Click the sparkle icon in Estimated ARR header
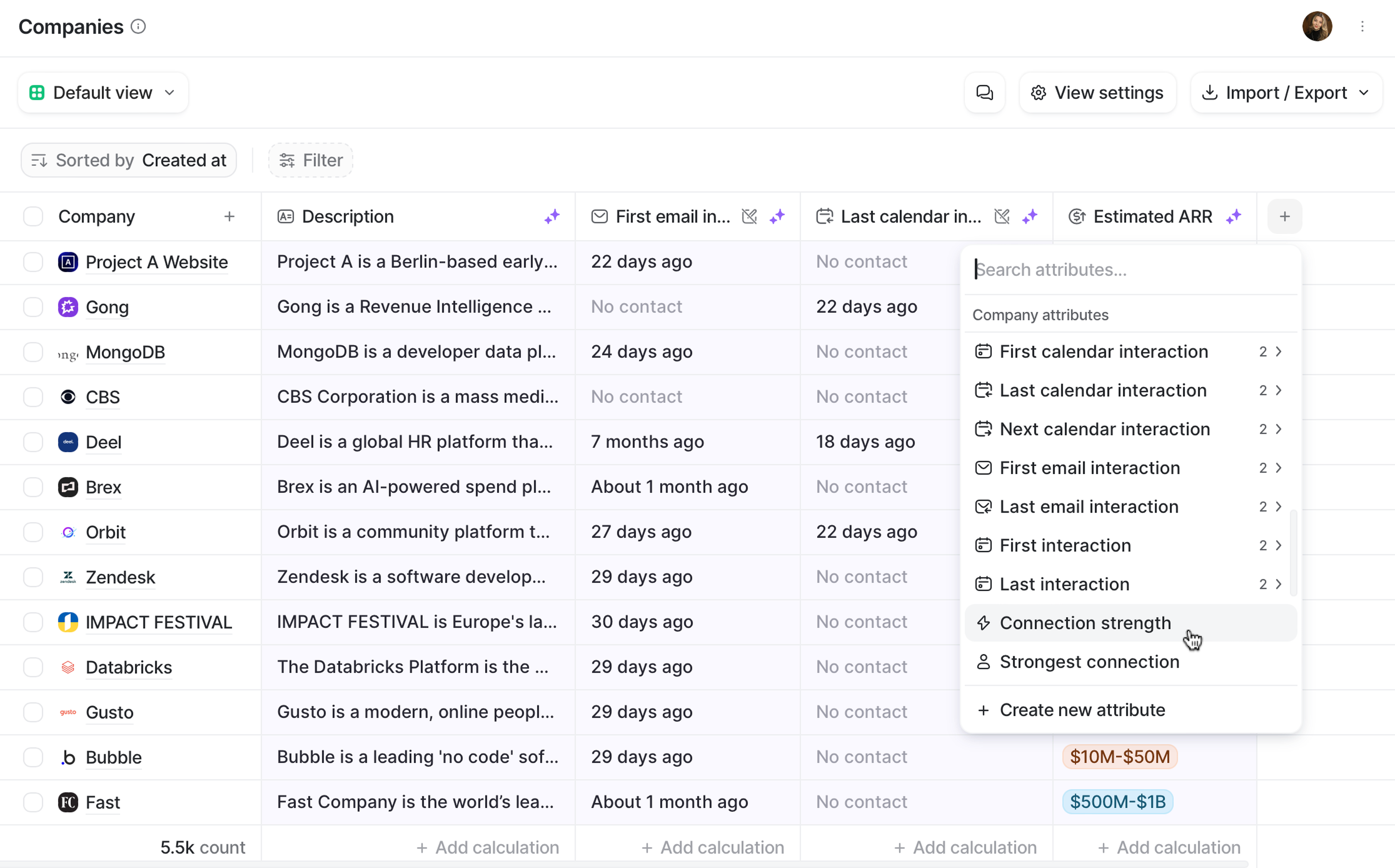Viewport: 1395px width, 868px height. 1233,217
